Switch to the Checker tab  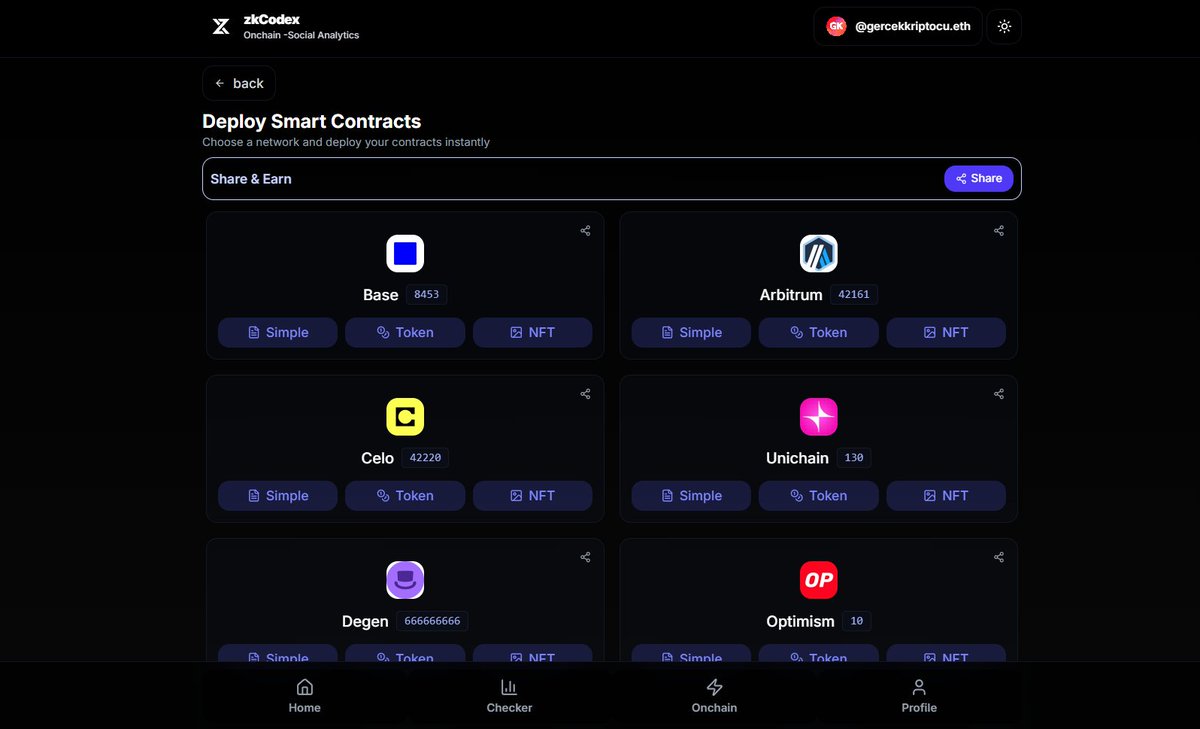(x=509, y=695)
